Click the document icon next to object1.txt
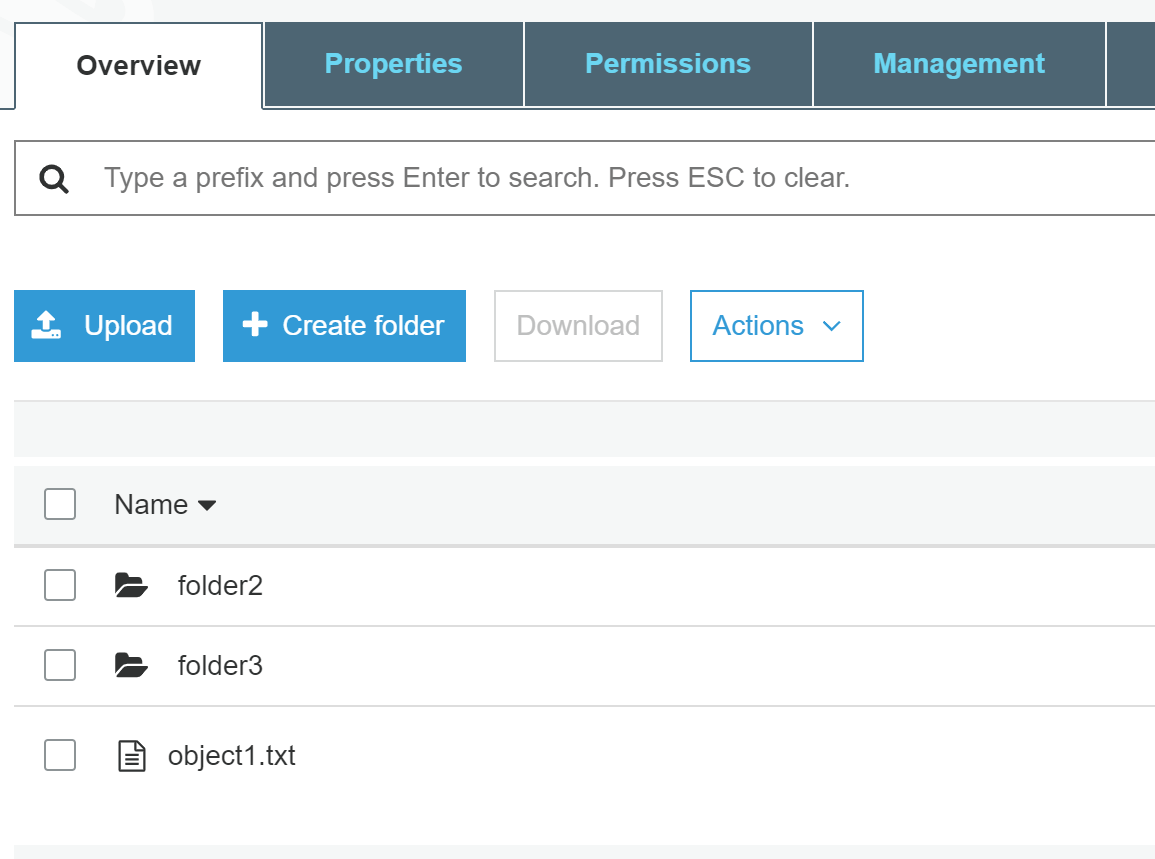The height and width of the screenshot is (859, 1155). click(131, 756)
